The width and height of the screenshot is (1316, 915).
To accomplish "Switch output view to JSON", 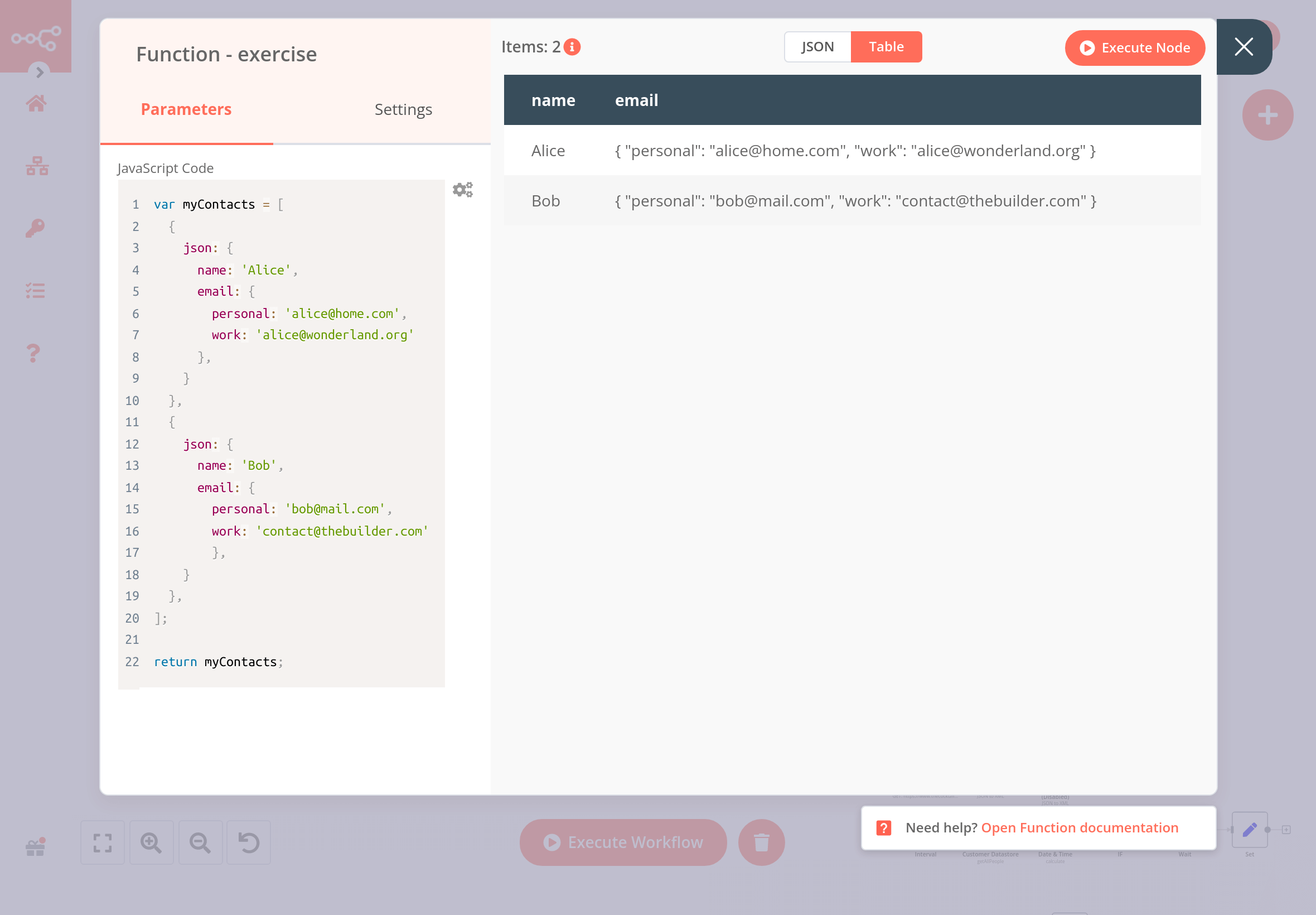I will click(817, 47).
